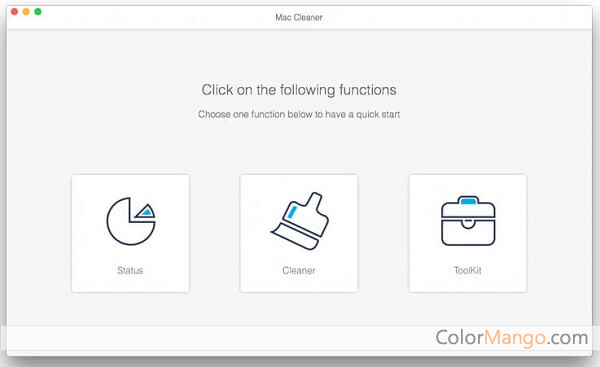Click the Mac Cleaner window title
Screen dimensions: 600x367
pyautogui.click(x=299, y=17)
